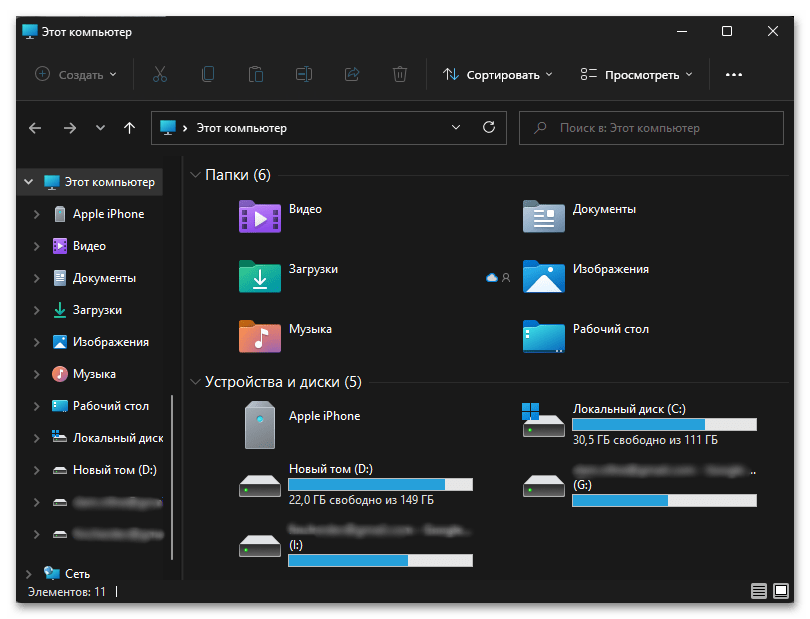This screenshot has height=619, width=810.
Task: Select Локальный диск in navigation tree
Action: (x=107, y=438)
